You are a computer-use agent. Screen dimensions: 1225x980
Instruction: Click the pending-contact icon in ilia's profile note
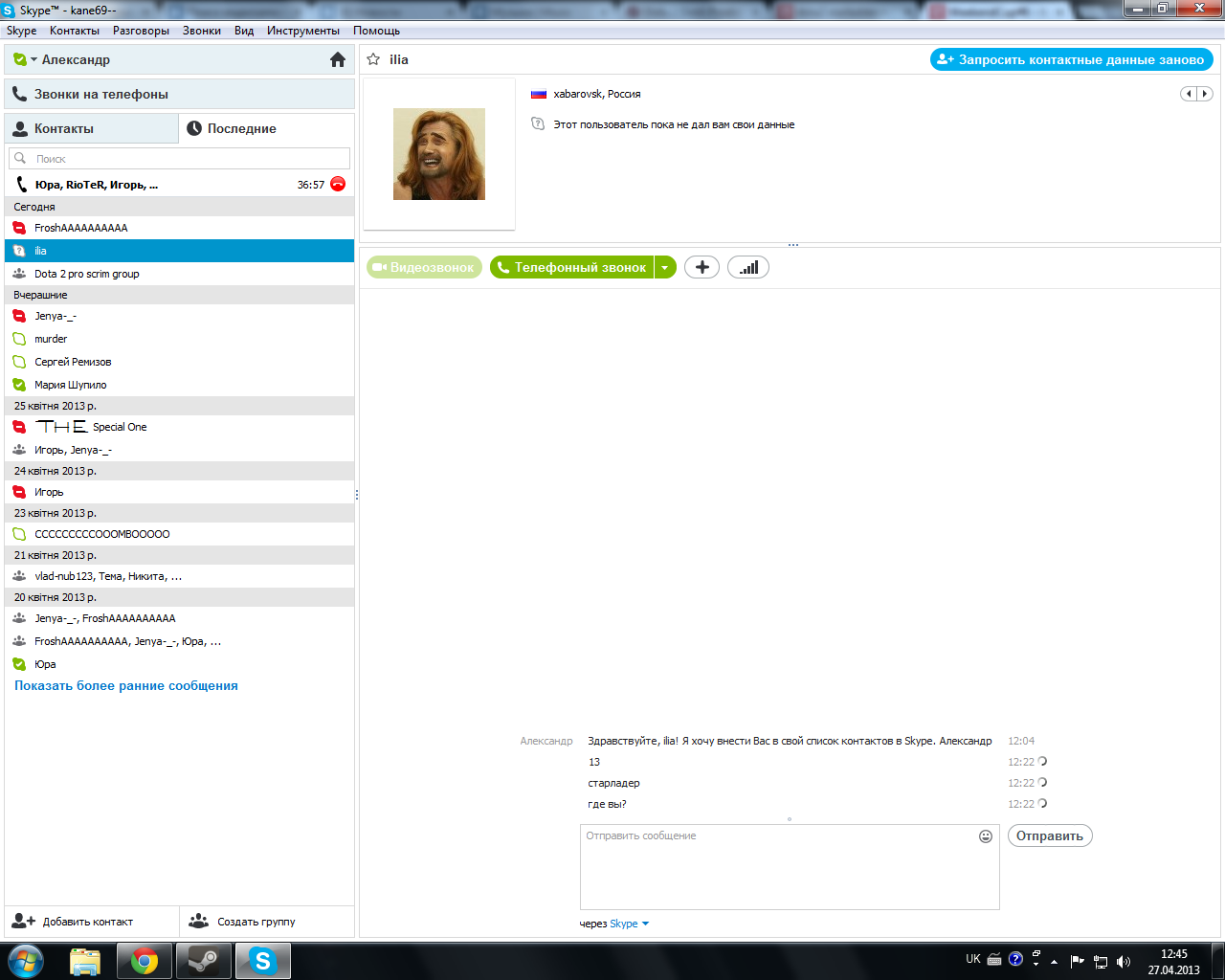click(538, 124)
